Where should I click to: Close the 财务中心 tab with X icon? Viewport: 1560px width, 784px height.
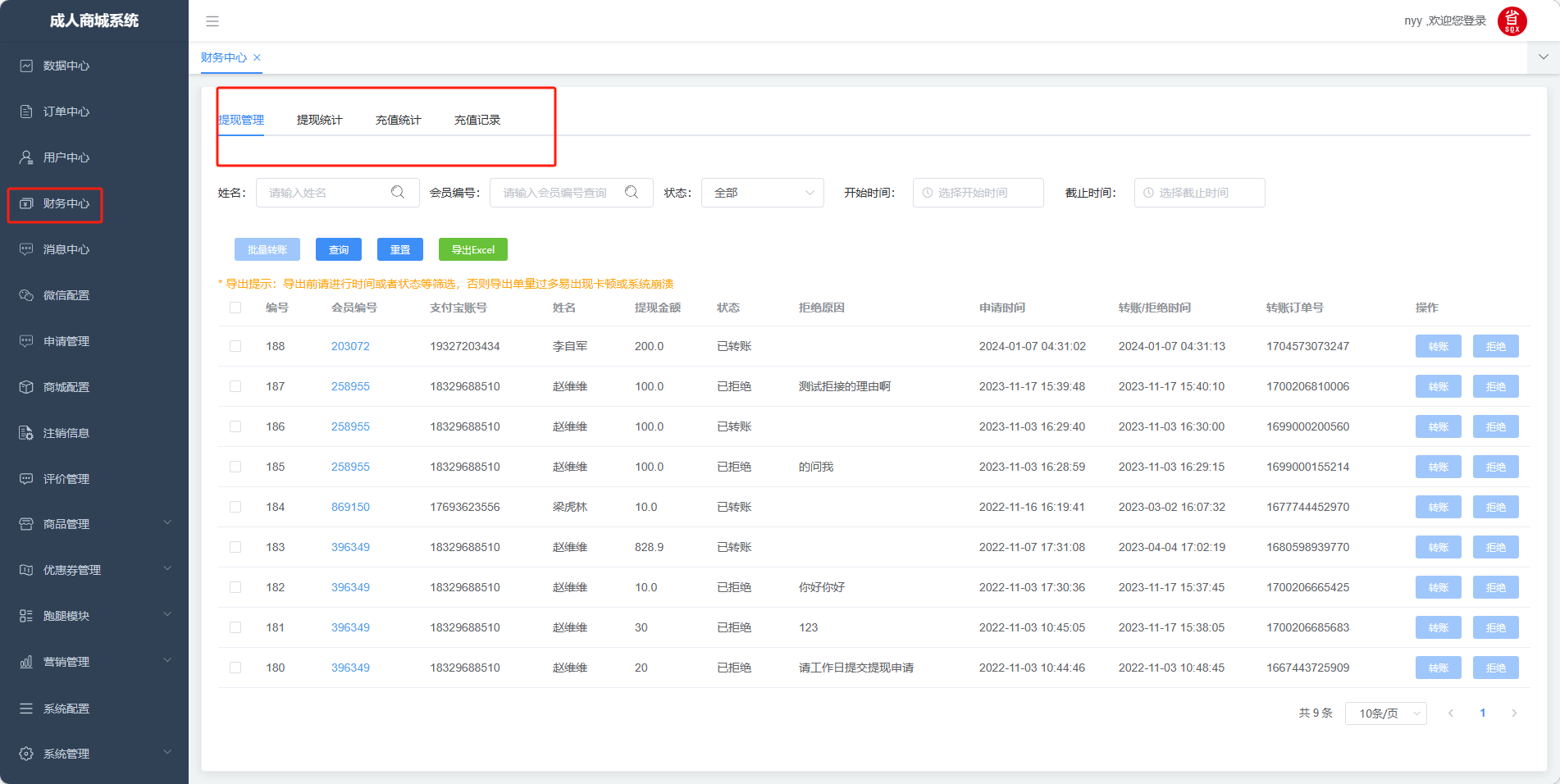(x=257, y=57)
